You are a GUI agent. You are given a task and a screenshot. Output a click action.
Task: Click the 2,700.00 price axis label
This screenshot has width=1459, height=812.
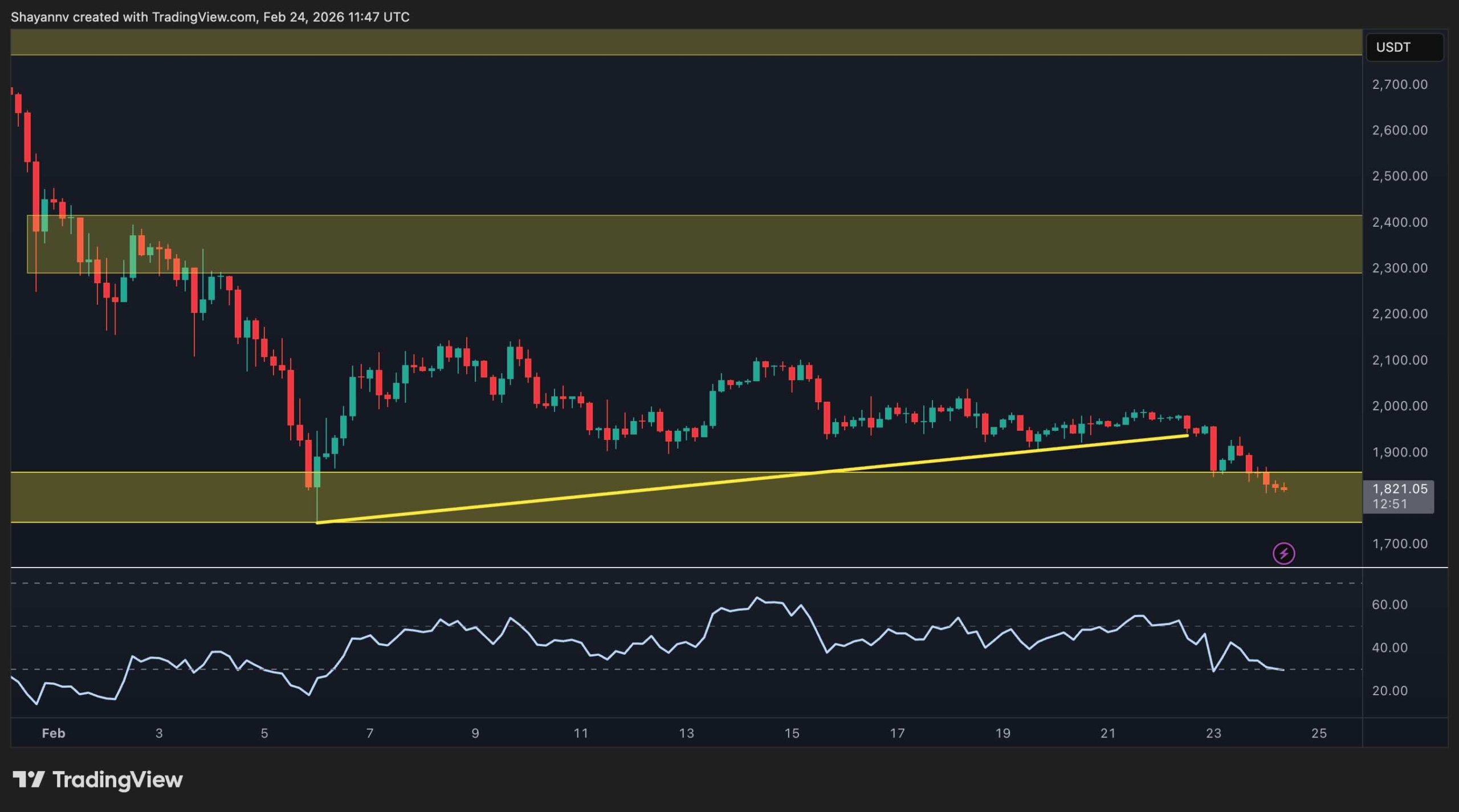(1399, 84)
